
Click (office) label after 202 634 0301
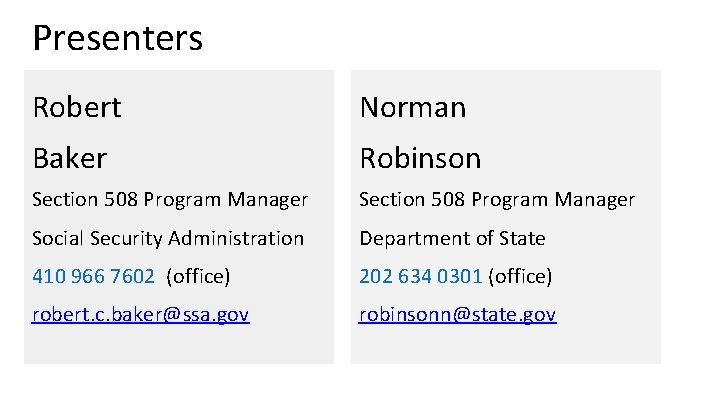(520, 275)
